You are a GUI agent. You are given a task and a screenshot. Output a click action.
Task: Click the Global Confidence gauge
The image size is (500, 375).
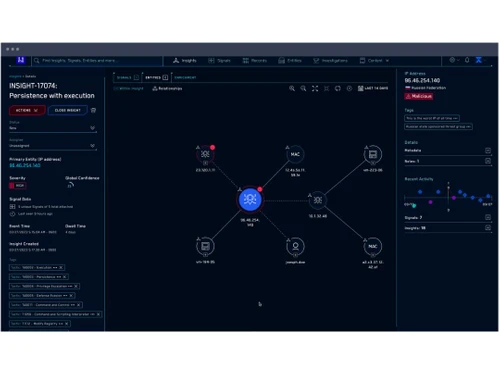pyautogui.click(x=70, y=185)
